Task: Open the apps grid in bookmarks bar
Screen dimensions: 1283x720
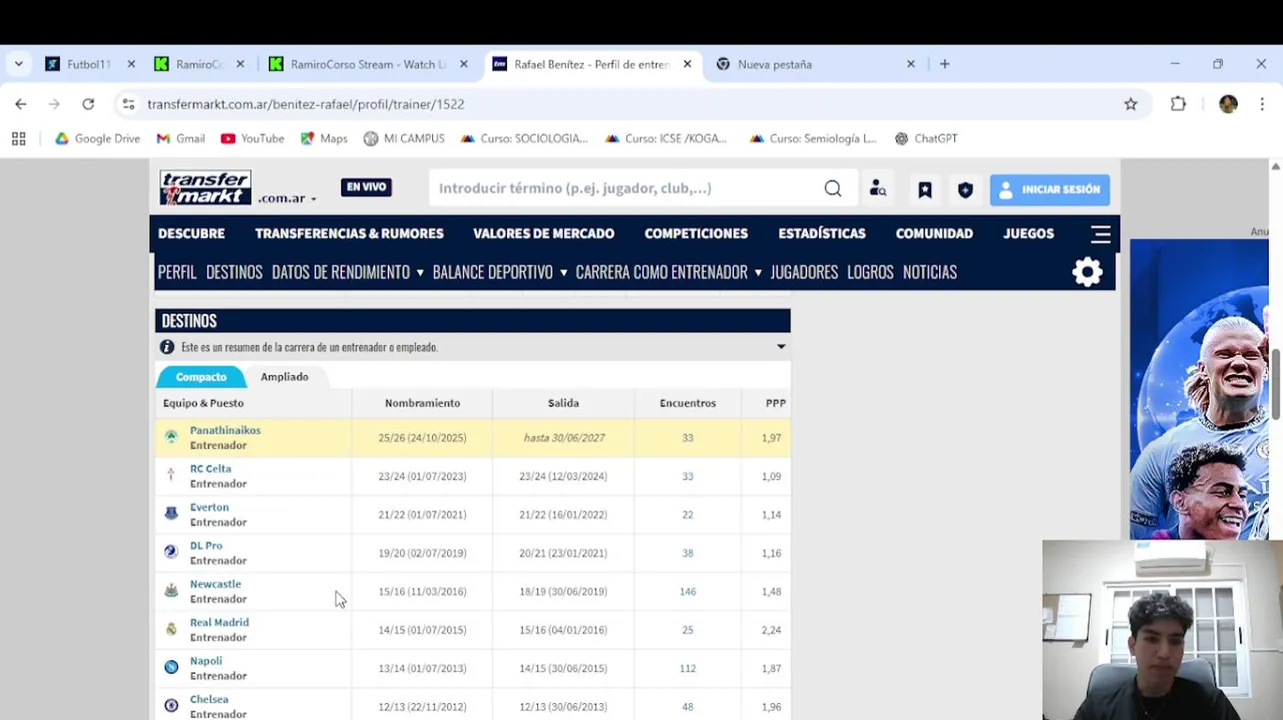Action: pos(18,139)
